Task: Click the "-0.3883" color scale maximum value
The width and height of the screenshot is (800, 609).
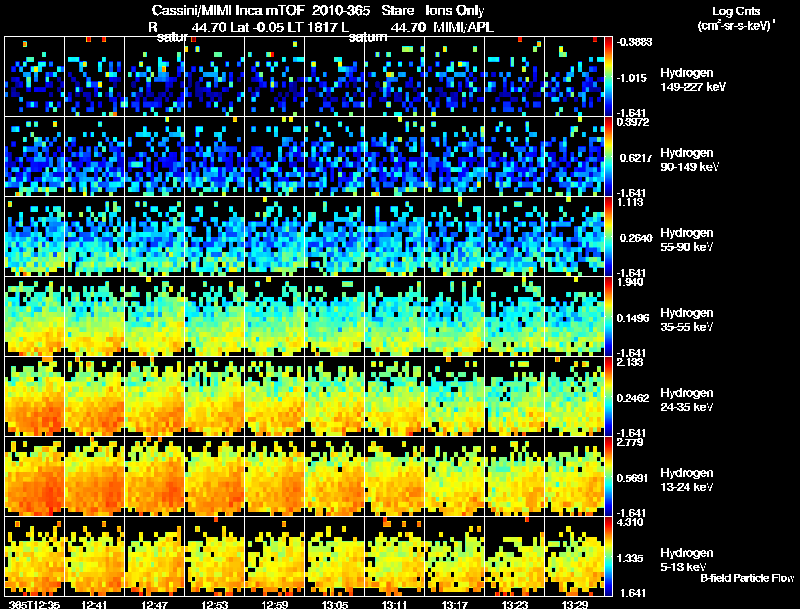Action: pos(634,42)
